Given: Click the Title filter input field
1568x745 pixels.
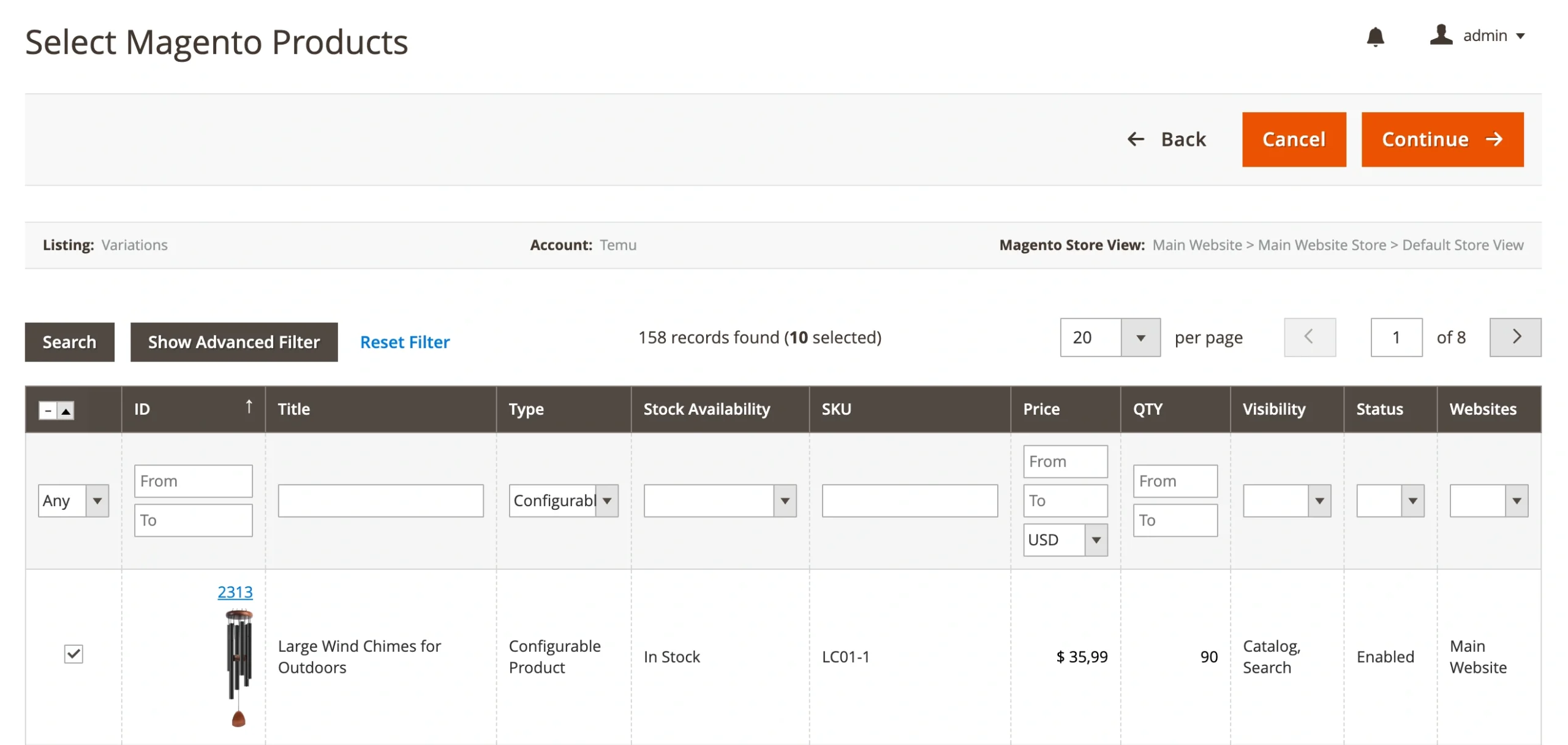Looking at the screenshot, I should click(x=380, y=501).
